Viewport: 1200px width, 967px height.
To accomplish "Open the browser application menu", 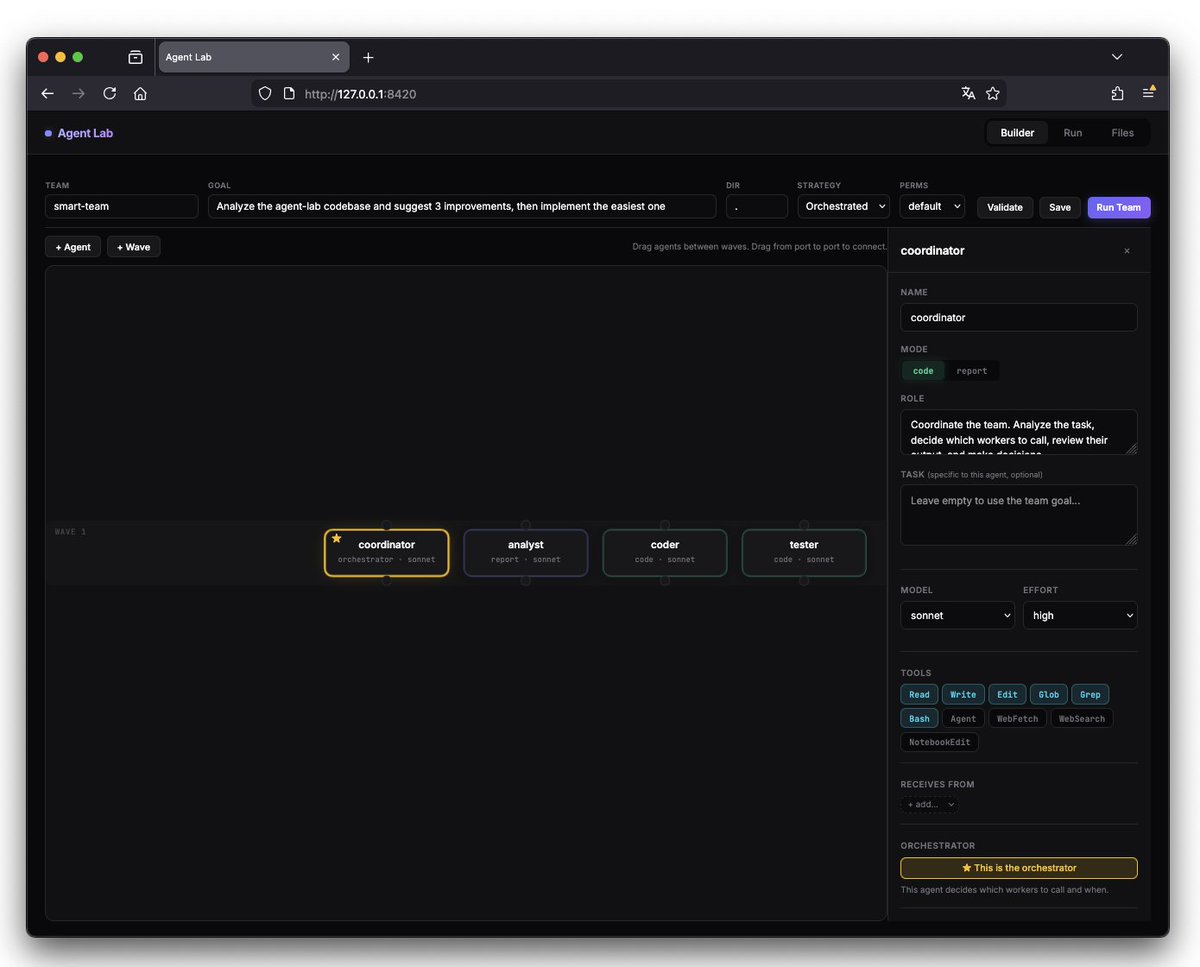I will pos(1149,93).
